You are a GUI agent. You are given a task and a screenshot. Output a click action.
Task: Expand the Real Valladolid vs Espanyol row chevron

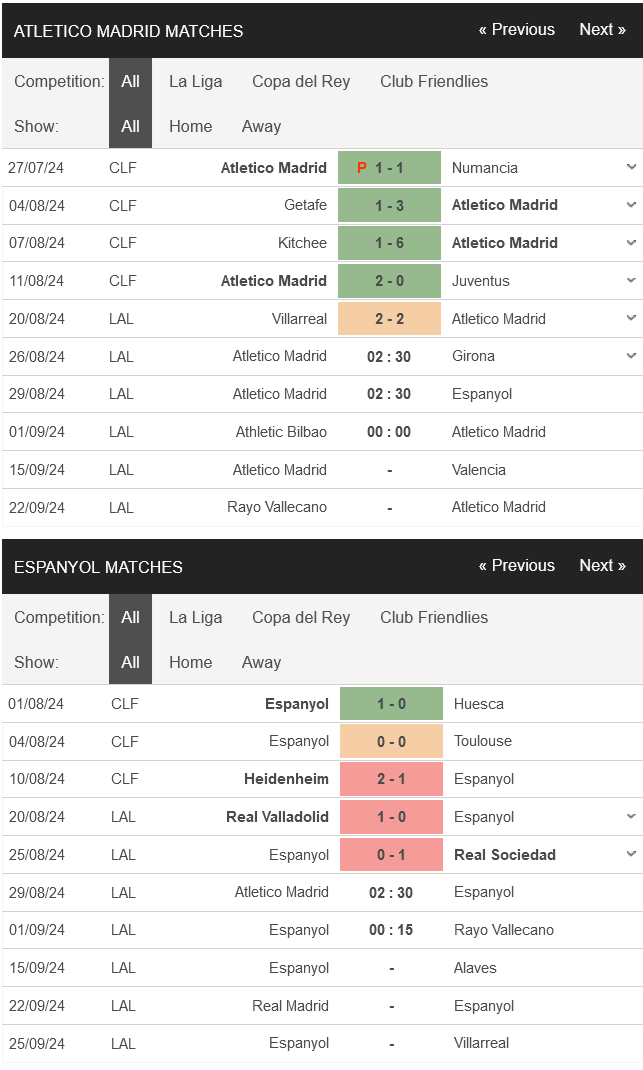(x=631, y=816)
